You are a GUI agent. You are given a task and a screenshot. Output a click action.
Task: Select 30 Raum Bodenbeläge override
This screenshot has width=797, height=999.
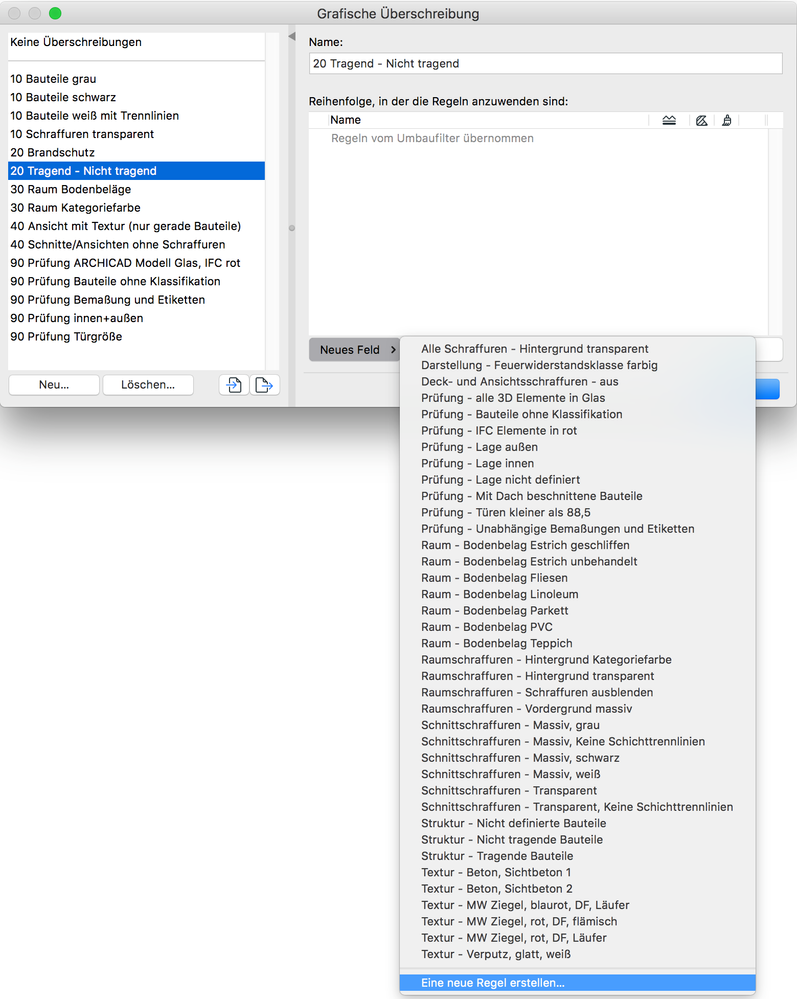[x=136, y=189]
